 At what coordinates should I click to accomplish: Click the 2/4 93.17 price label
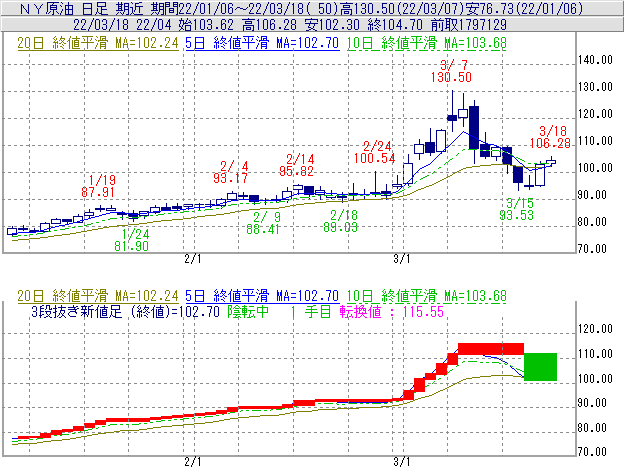(x=232, y=172)
